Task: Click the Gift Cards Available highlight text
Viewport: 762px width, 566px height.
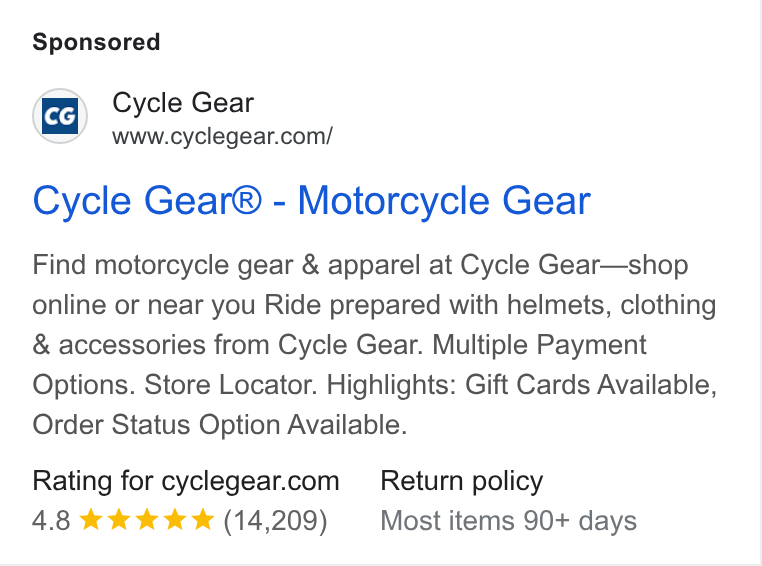Action: point(589,385)
